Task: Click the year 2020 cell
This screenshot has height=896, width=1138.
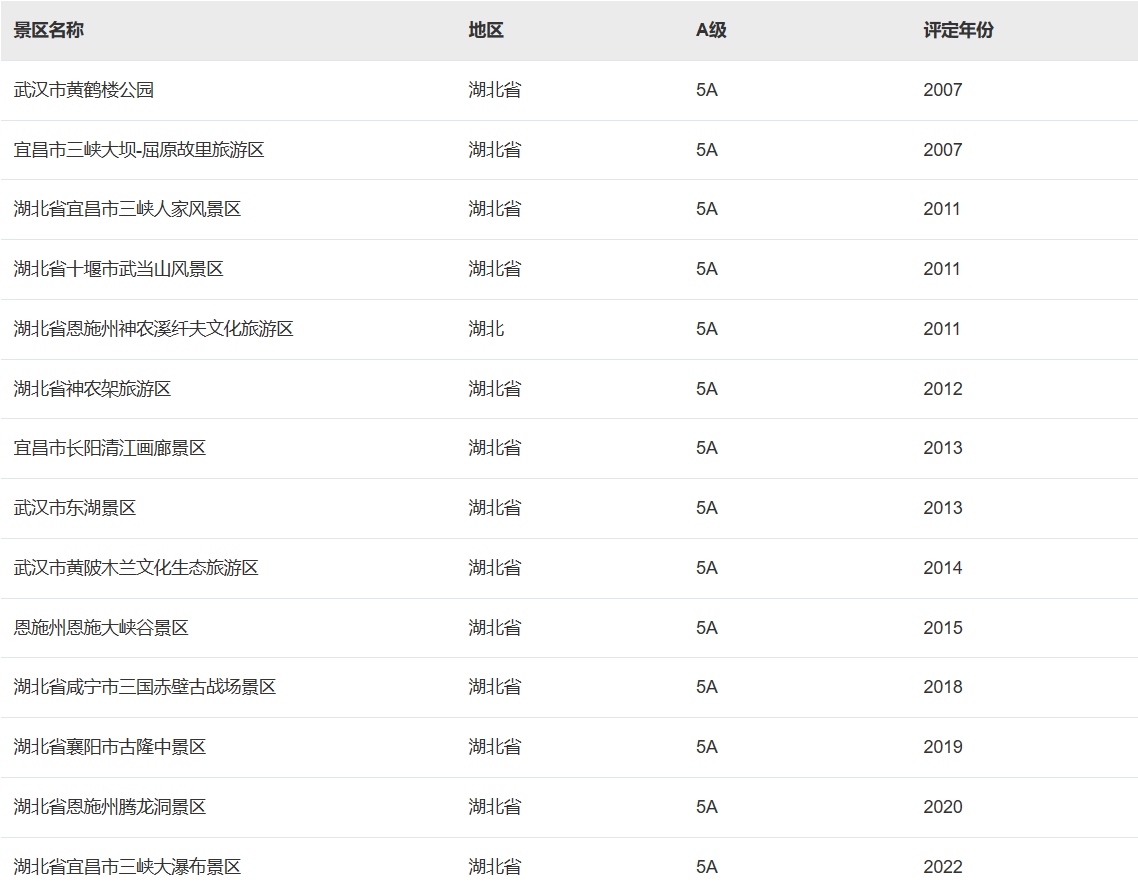Action: pyautogui.click(x=943, y=807)
